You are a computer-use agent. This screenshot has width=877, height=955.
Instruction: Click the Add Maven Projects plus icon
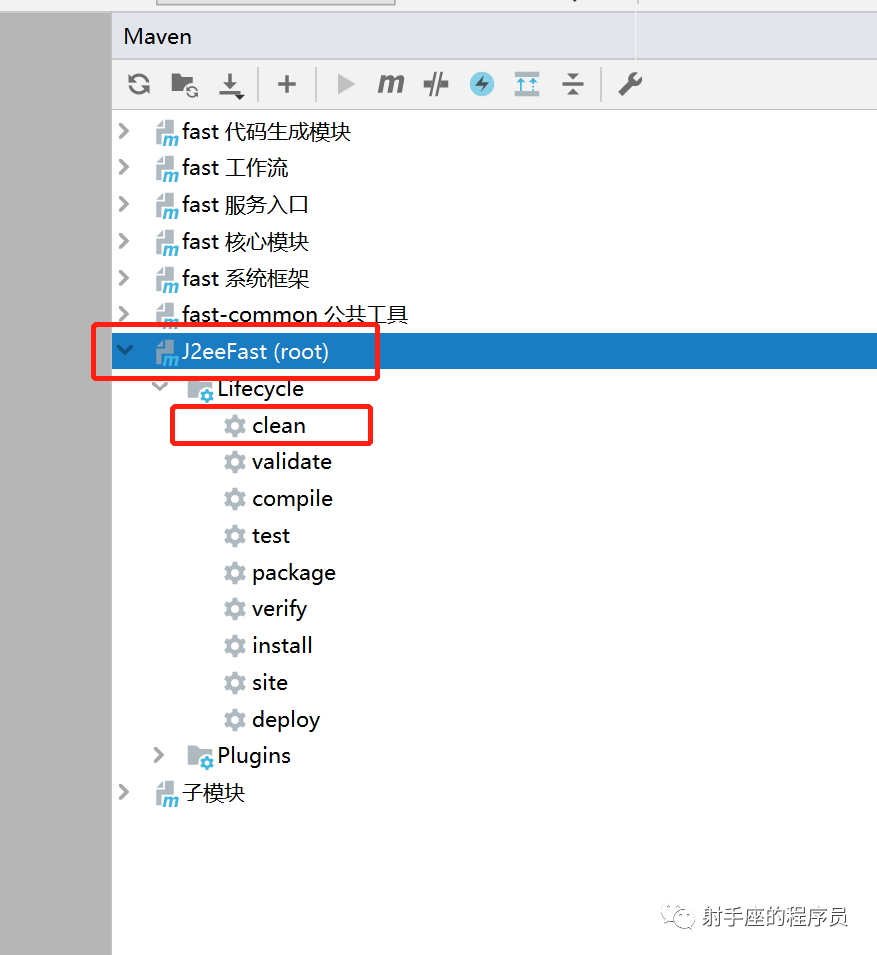coord(287,84)
